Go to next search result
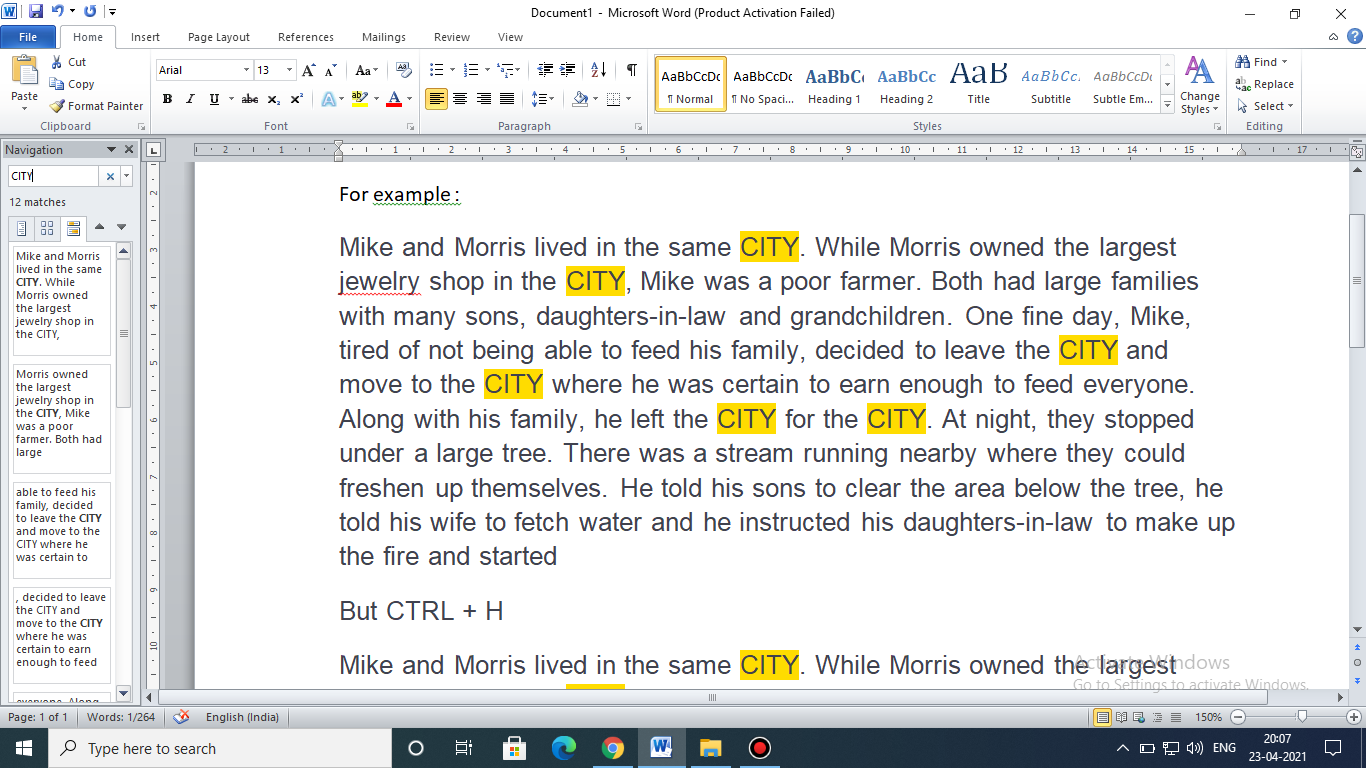This screenshot has height=768, width=1366. click(122, 228)
